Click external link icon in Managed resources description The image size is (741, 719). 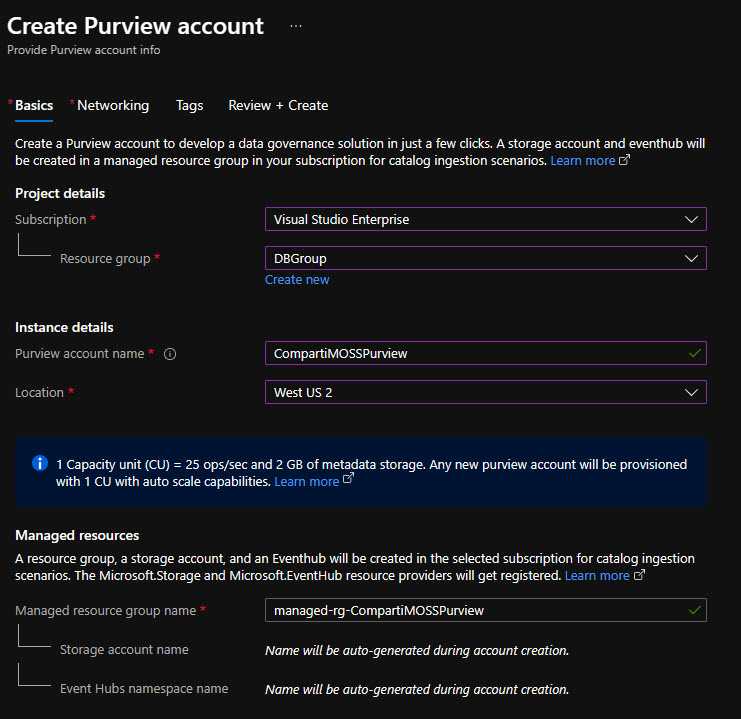(x=639, y=575)
